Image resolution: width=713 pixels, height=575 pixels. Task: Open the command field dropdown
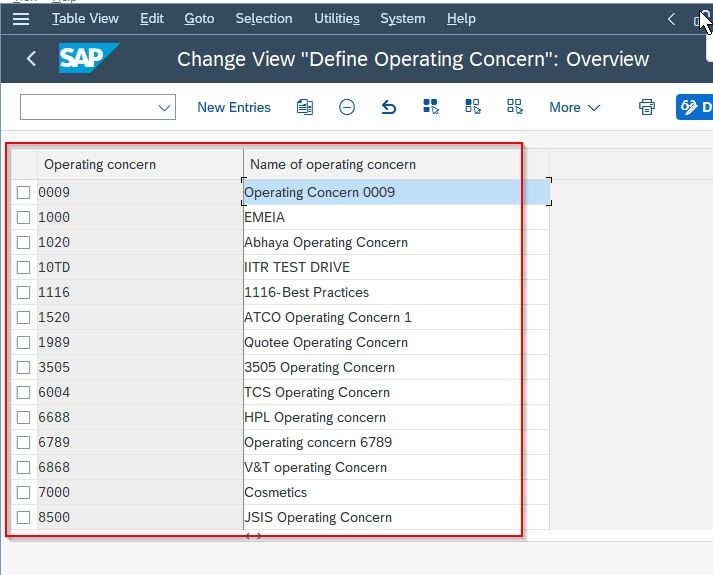[164, 108]
